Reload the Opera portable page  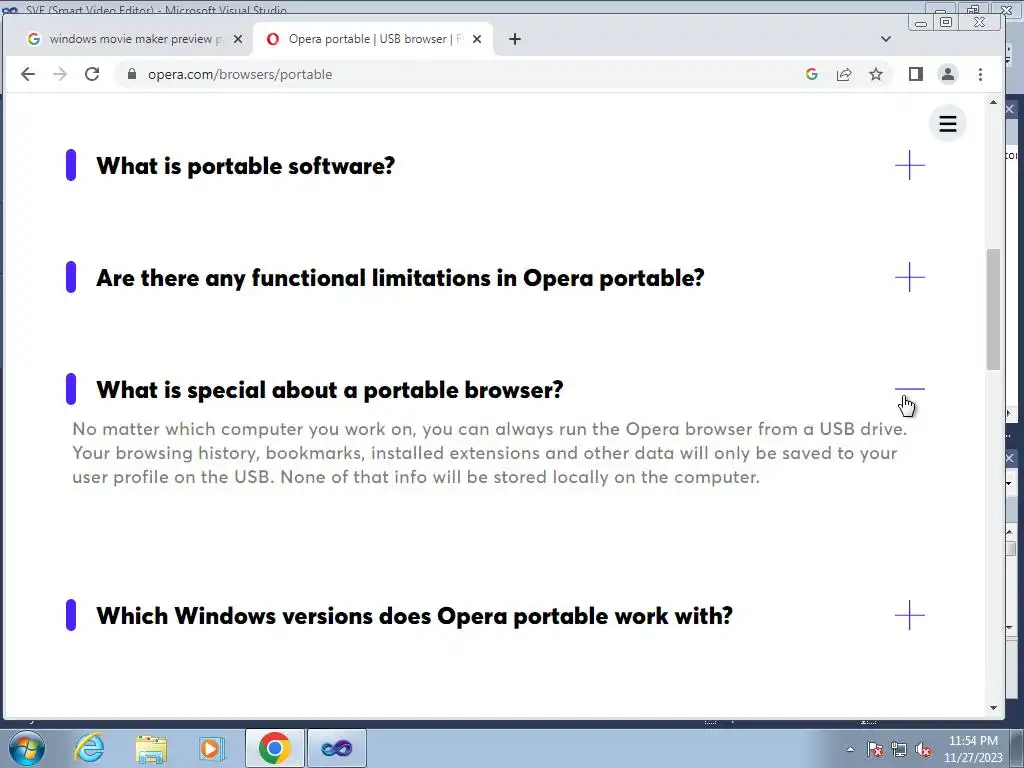point(92,74)
